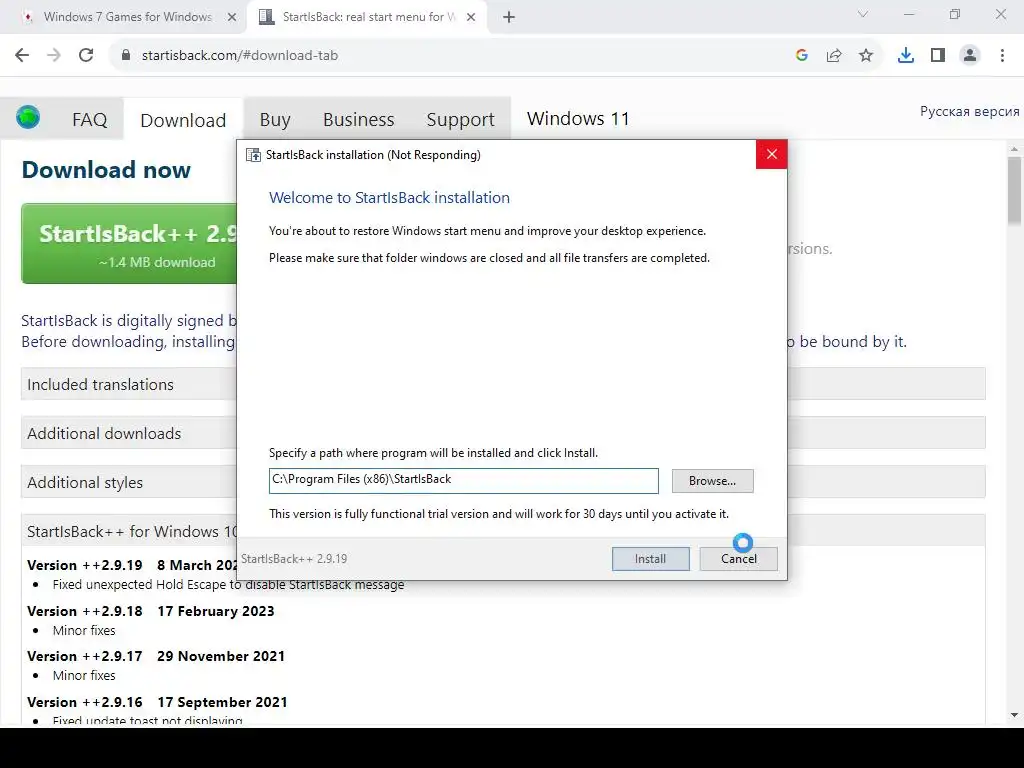Image resolution: width=1024 pixels, height=768 pixels.
Task: Click the address bar URL
Action: click(x=240, y=56)
